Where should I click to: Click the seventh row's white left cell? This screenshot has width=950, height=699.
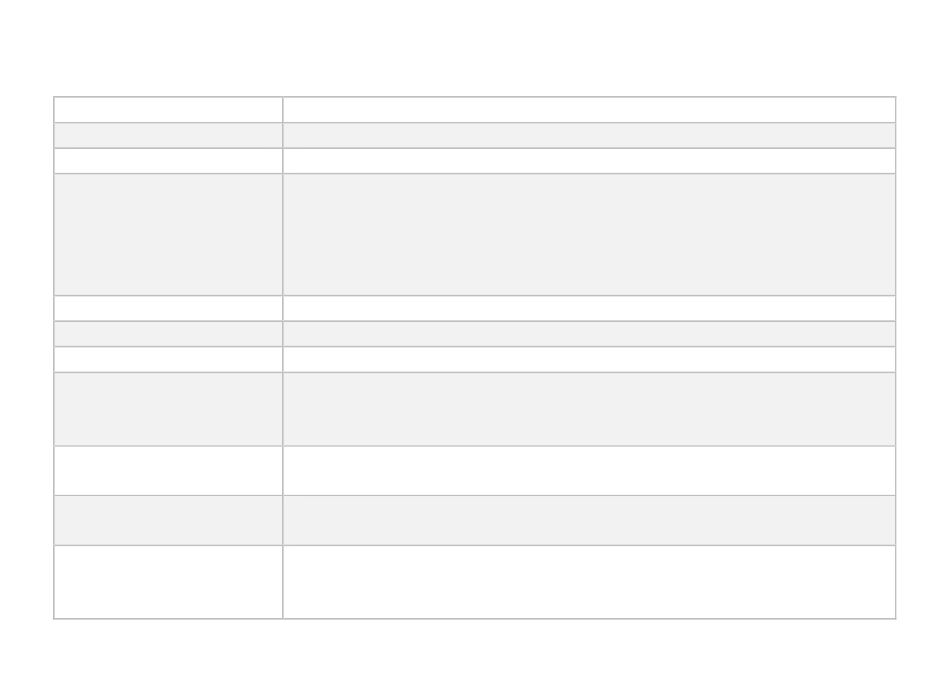click(168, 359)
